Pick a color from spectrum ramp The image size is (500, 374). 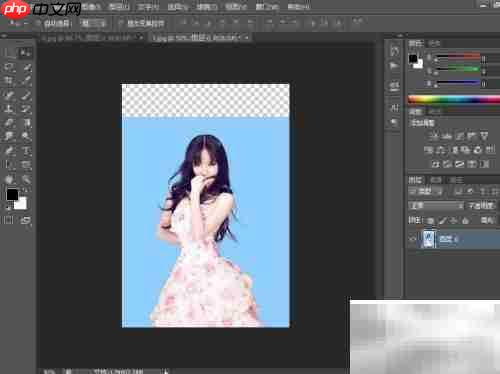coord(454,100)
